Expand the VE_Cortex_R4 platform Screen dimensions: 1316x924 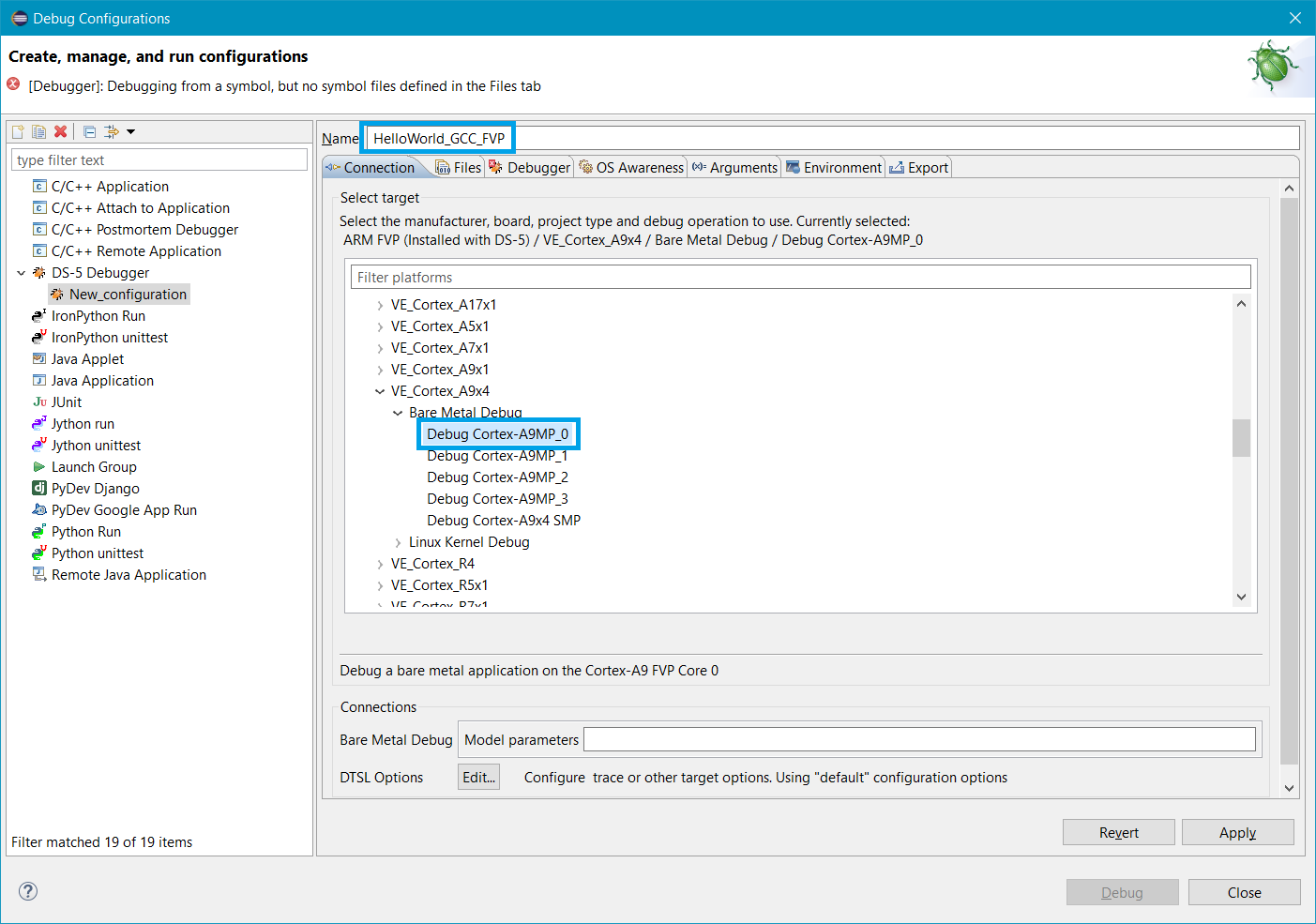pyautogui.click(x=380, y=564)
